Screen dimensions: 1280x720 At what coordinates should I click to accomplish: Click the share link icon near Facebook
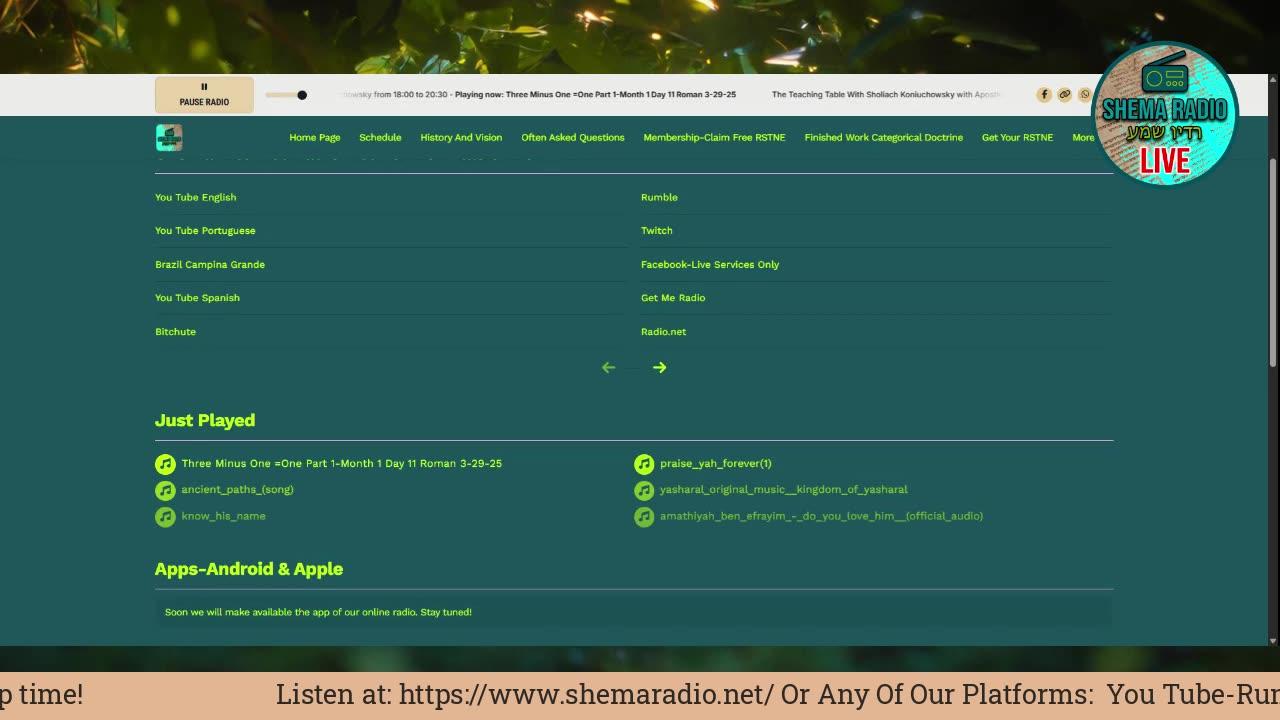1065,94
